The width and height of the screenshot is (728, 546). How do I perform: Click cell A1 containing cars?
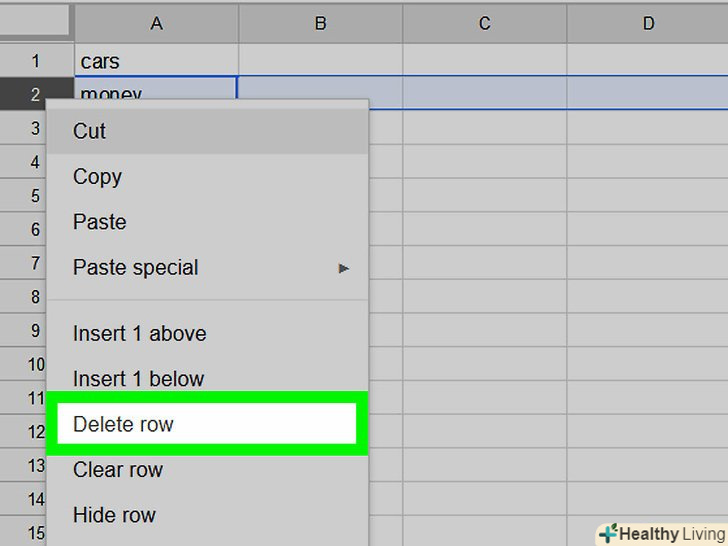156,61
